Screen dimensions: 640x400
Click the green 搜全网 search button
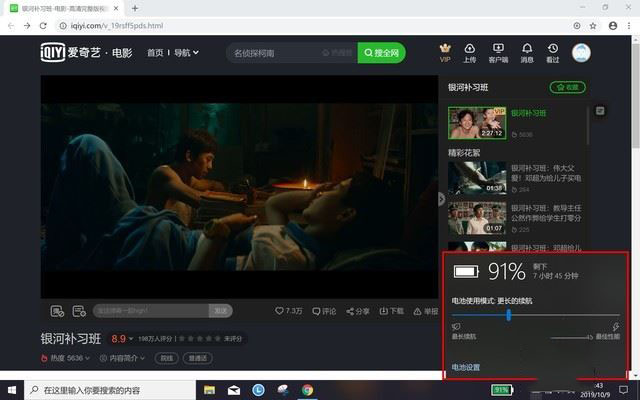(382, 53)
